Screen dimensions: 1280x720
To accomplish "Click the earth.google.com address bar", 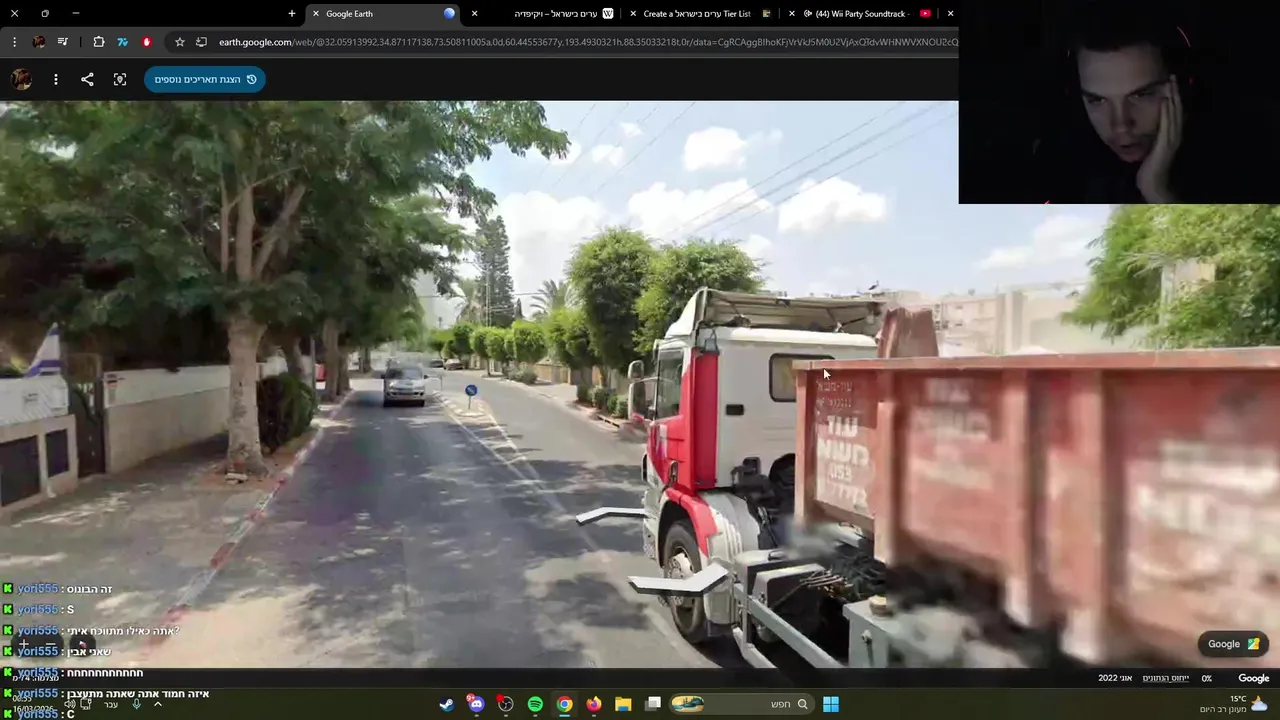I will click(588, 42).
